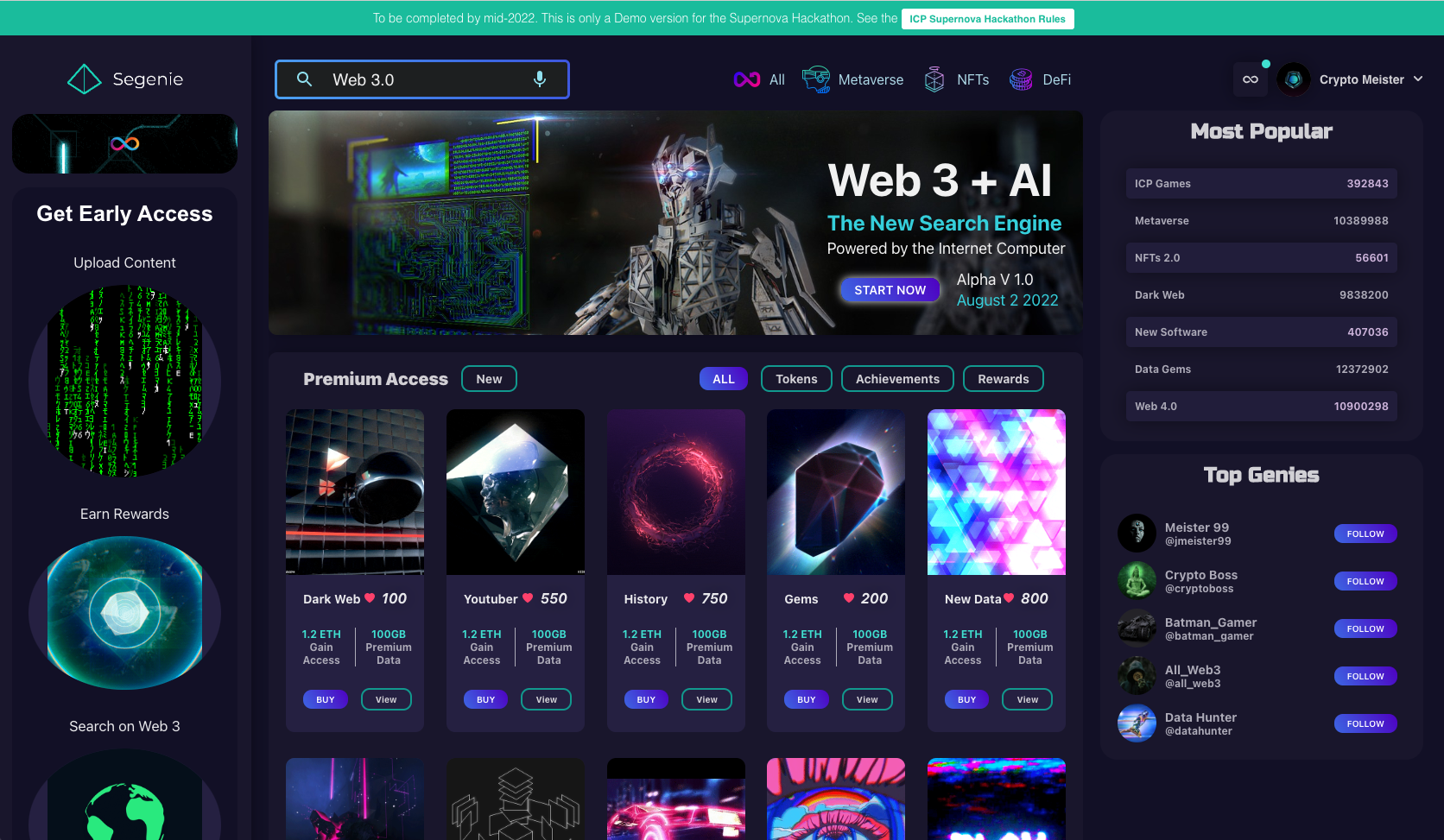Open the New Data card triangles thumbnail
Viewport: 1444px width, 840px height.
(997, 492)
